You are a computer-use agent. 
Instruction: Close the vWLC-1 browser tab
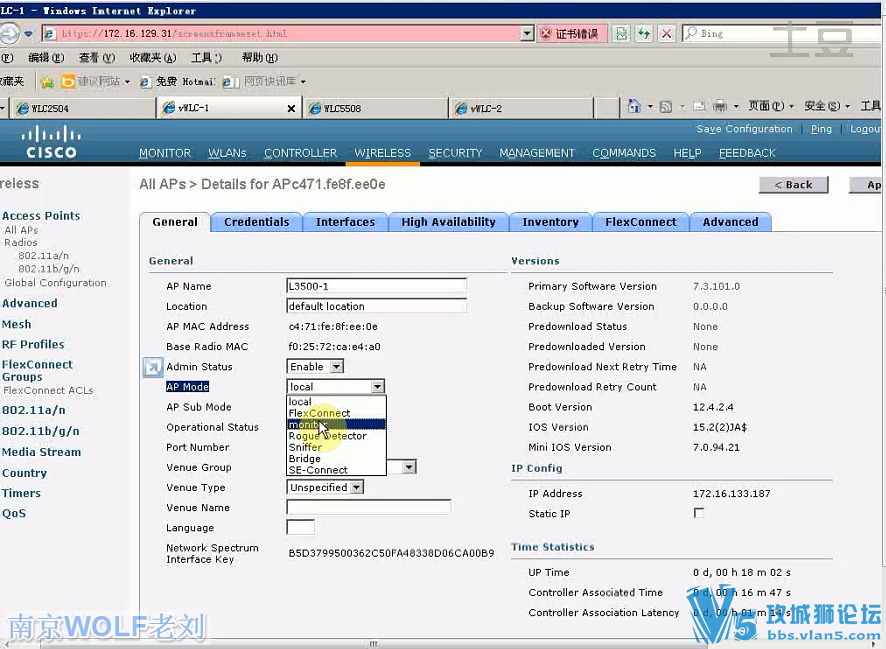[x=291, y=108]
